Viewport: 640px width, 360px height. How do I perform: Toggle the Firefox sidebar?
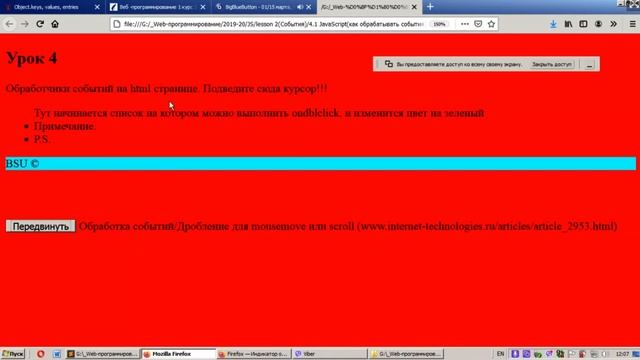pos(583,24)
